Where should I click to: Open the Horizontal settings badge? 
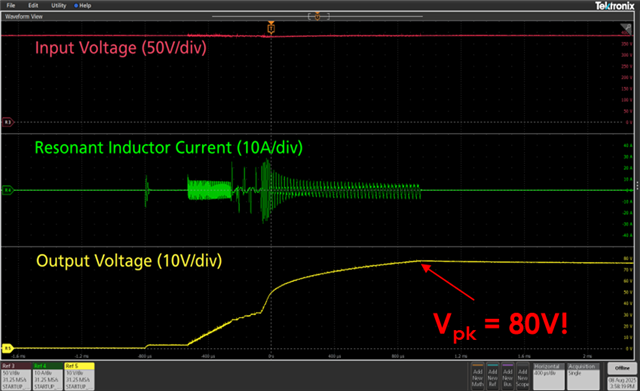pos(549,376)
